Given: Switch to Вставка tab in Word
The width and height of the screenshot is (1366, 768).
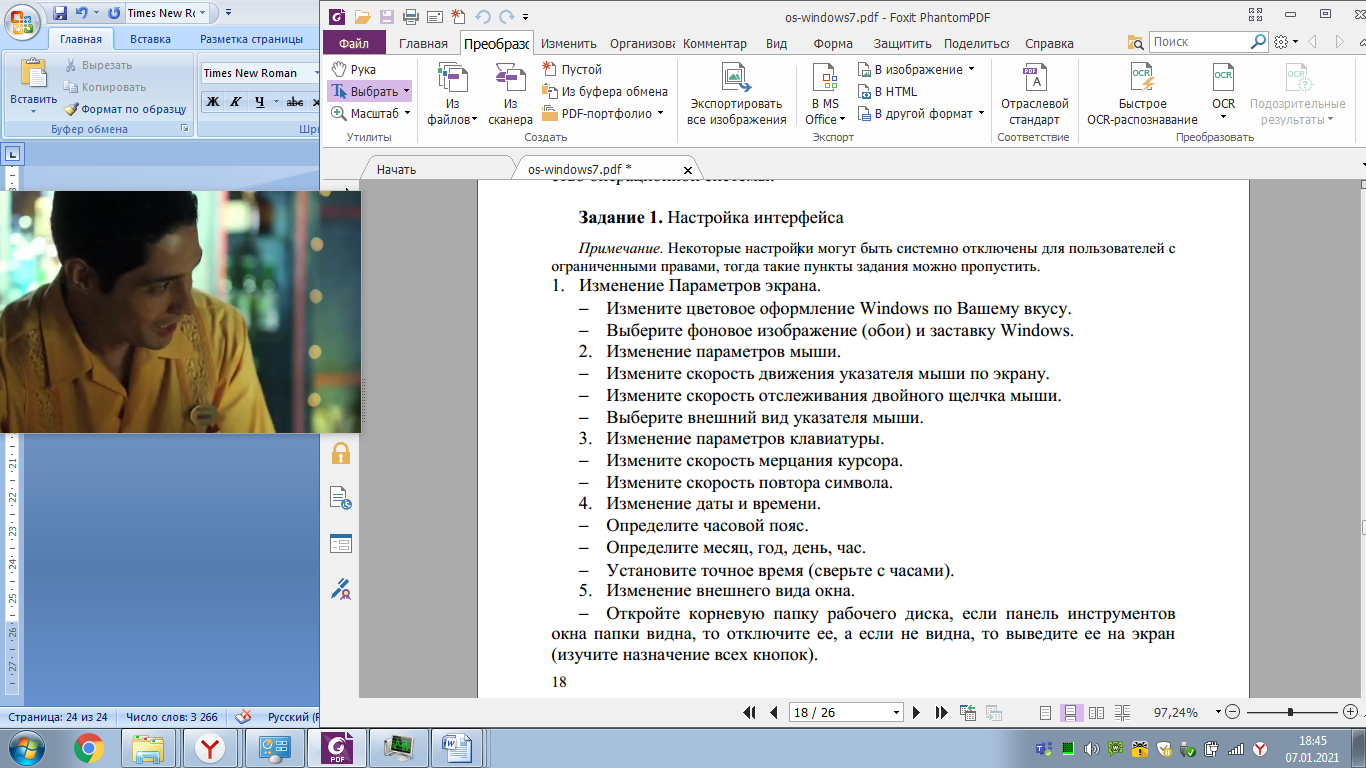Looking at the screenshot, I should (150, 39).
